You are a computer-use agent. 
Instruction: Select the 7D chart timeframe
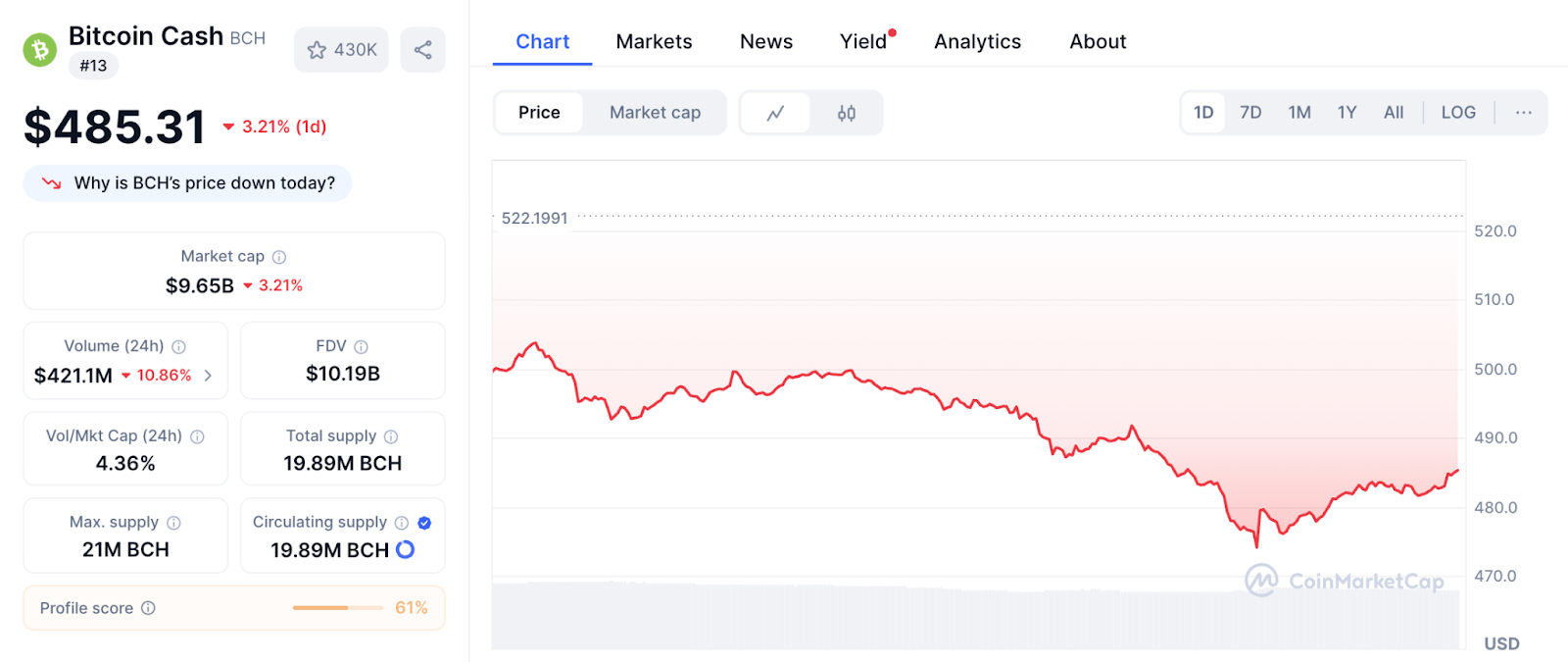1250,112
